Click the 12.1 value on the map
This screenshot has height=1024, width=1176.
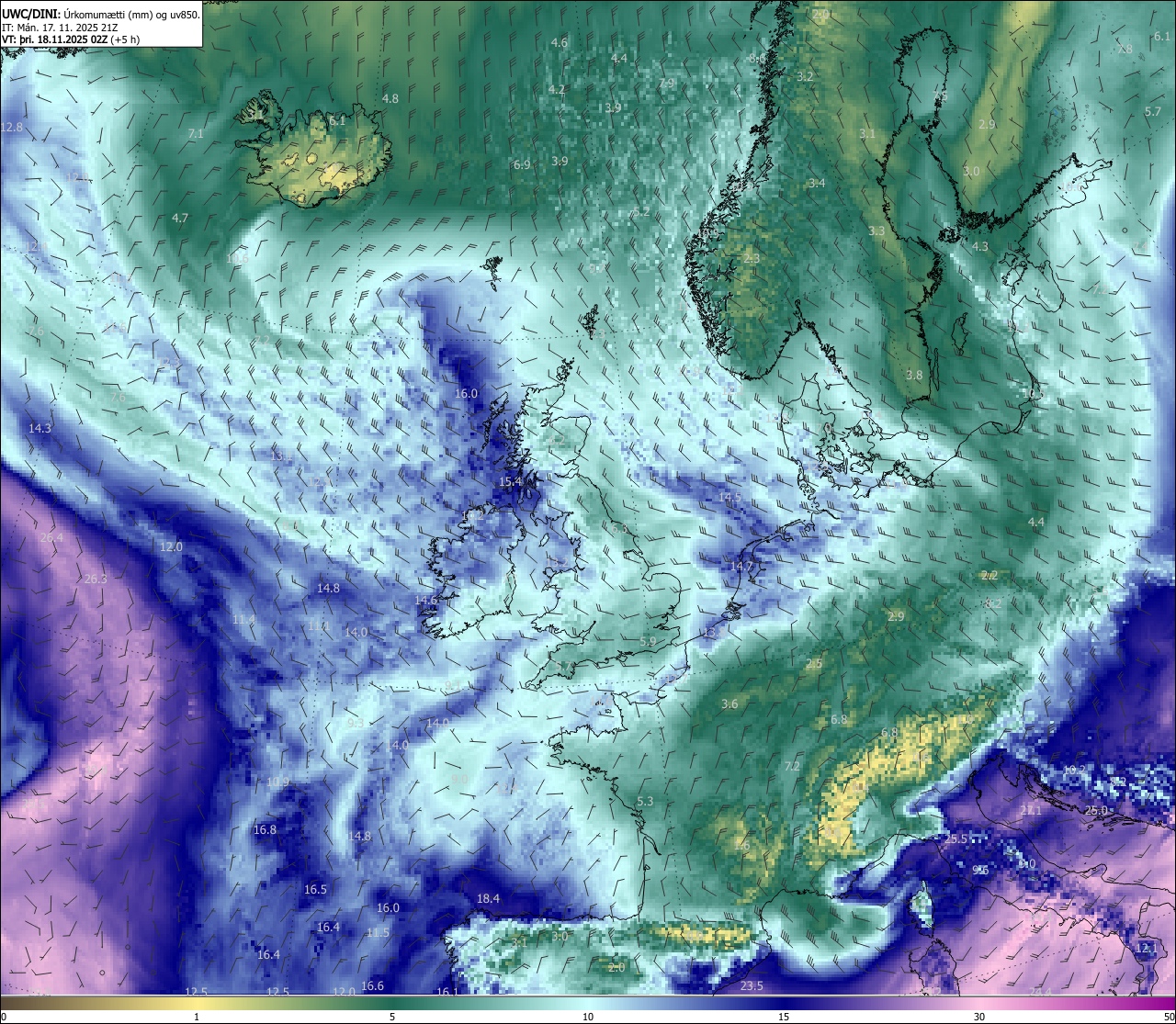click(1147, 947)
